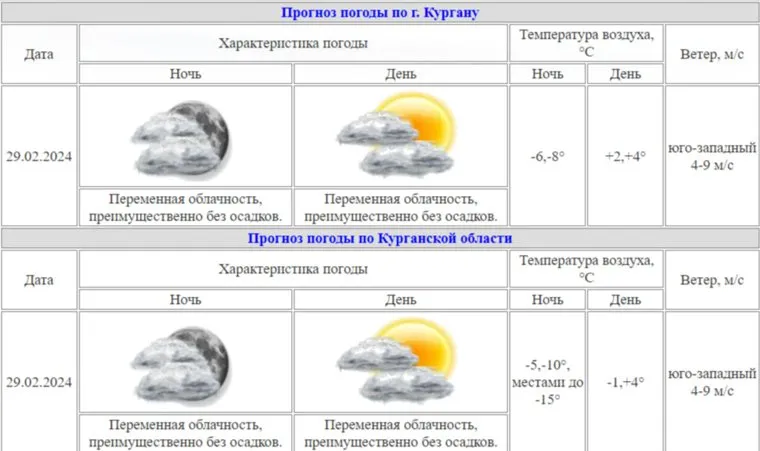Open the 'Прогноз погоды по Курганской области' heading

click(x=380, y=239)
